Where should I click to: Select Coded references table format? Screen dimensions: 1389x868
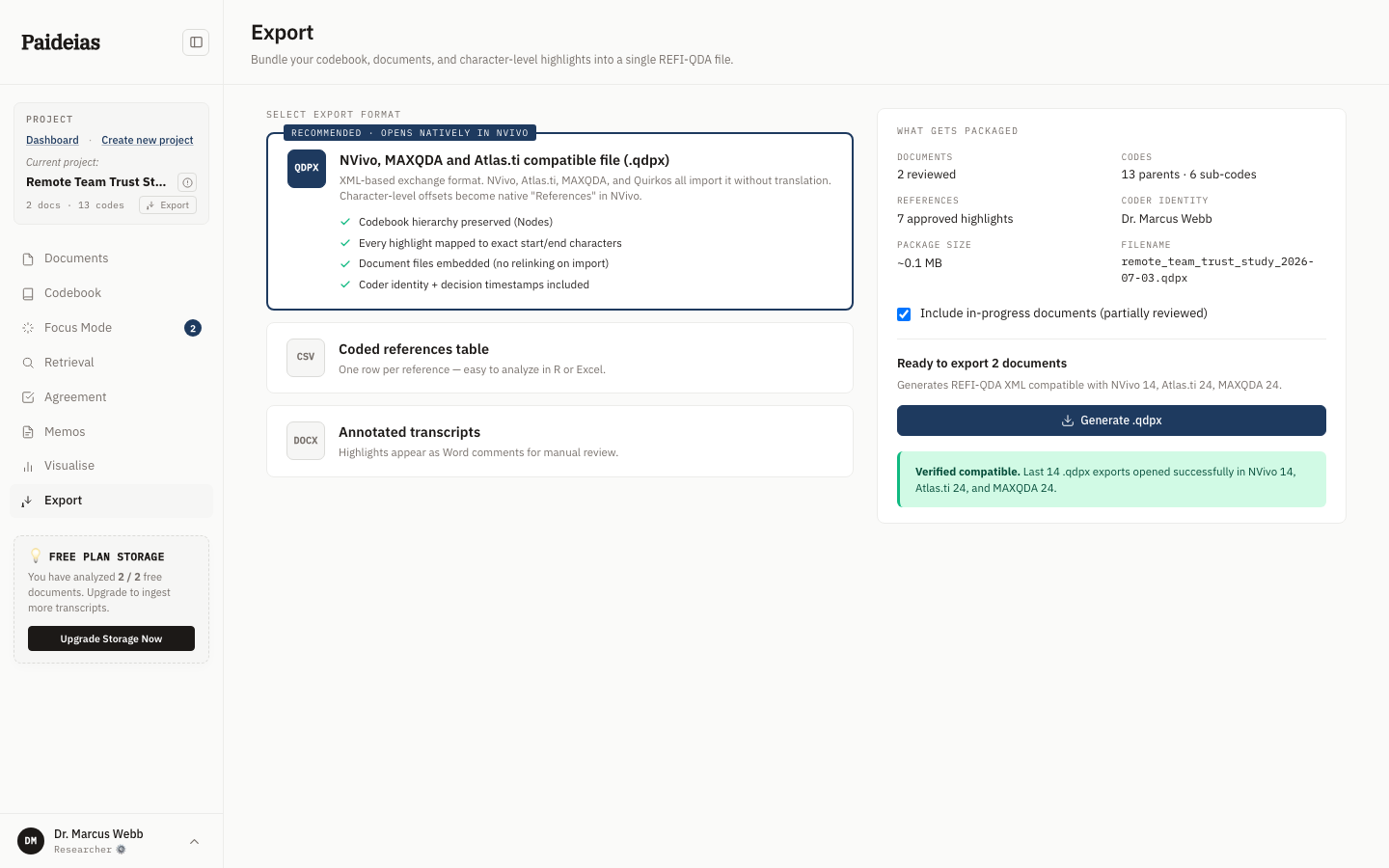[559, 358]
